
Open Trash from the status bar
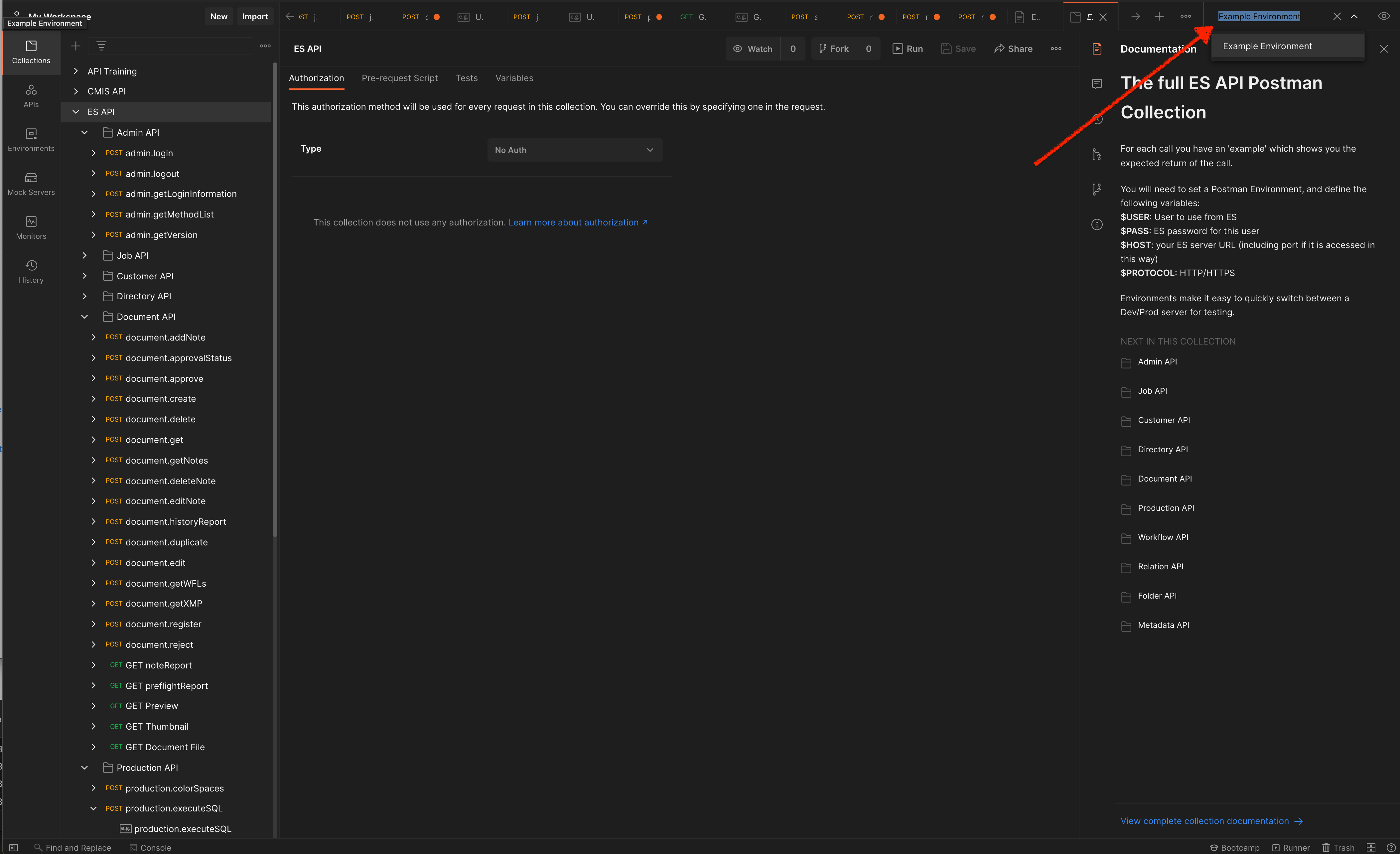(x=1338, y=847)
